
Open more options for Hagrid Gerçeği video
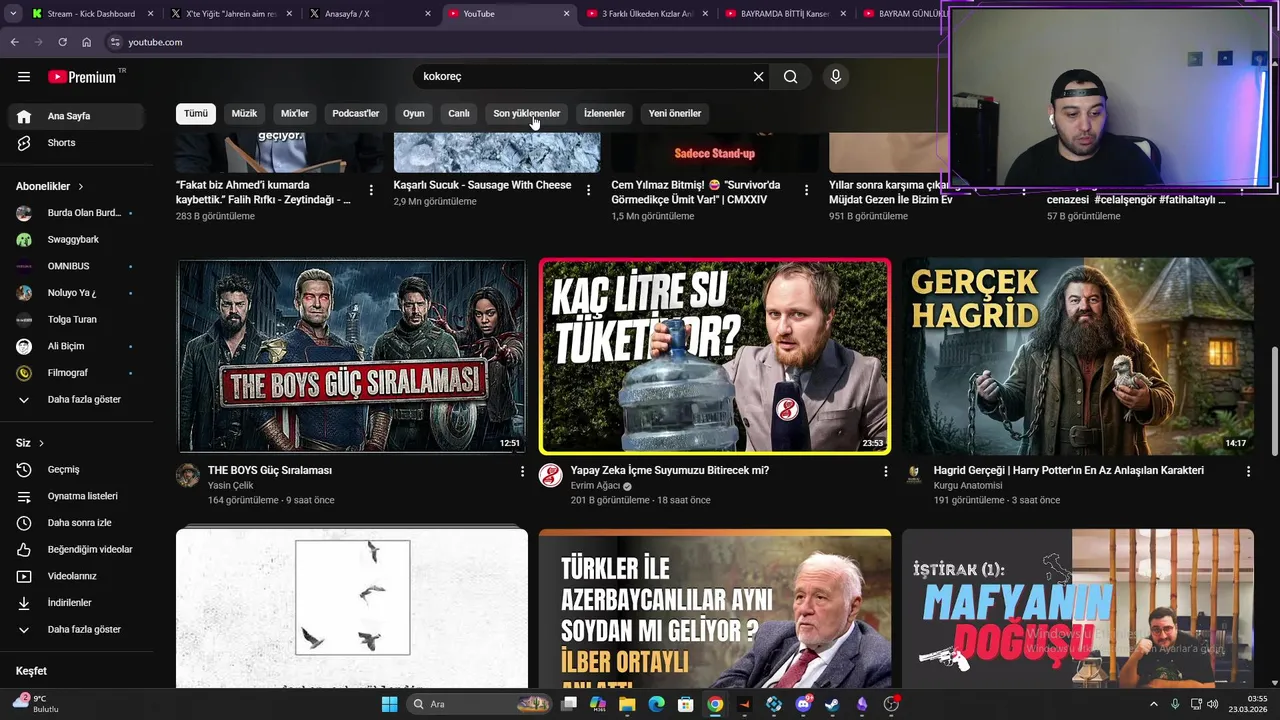pos(1248,471)
